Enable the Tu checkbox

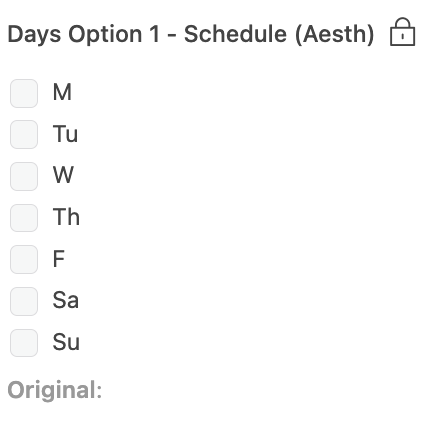point(24,135)
